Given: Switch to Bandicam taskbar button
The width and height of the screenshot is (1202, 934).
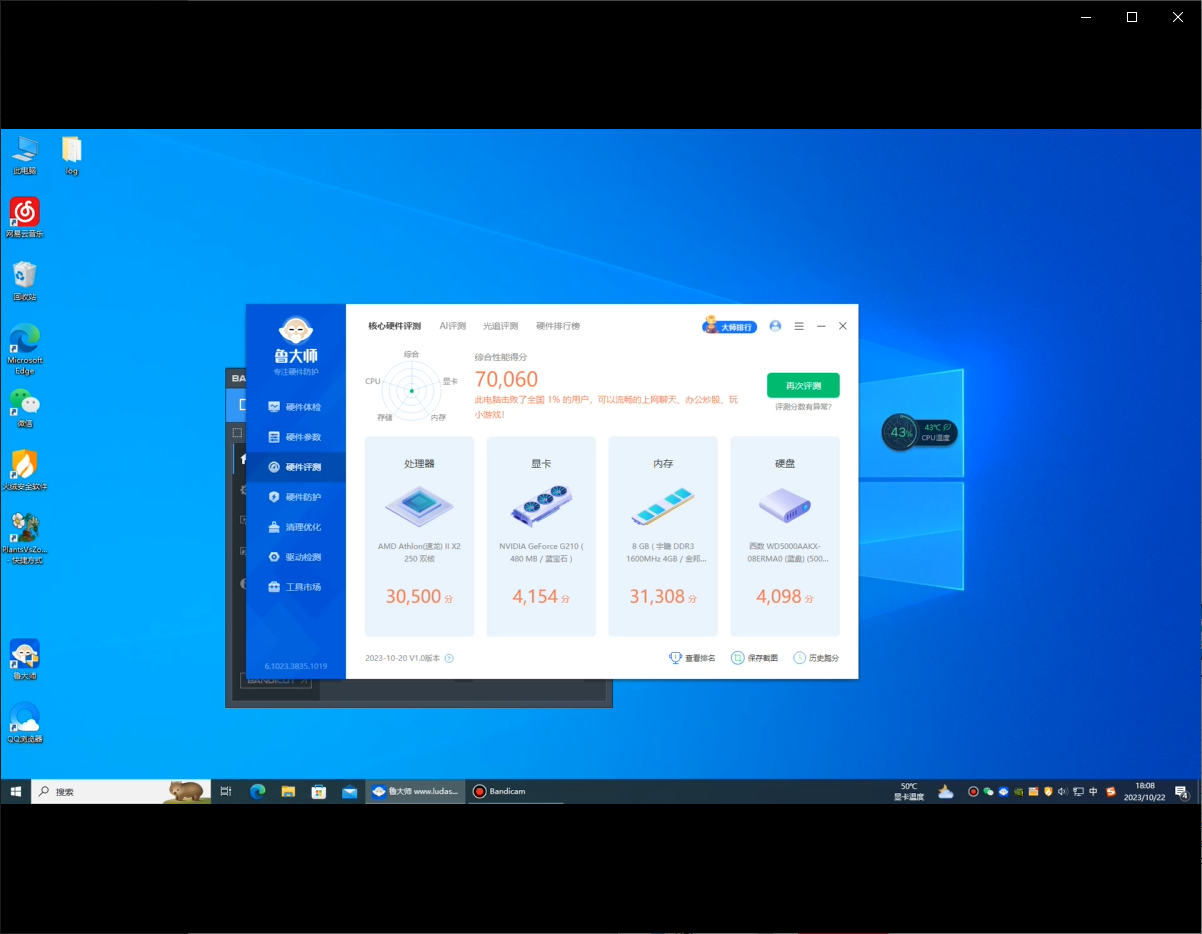Looking at the screenshot, I should [516, 791].
